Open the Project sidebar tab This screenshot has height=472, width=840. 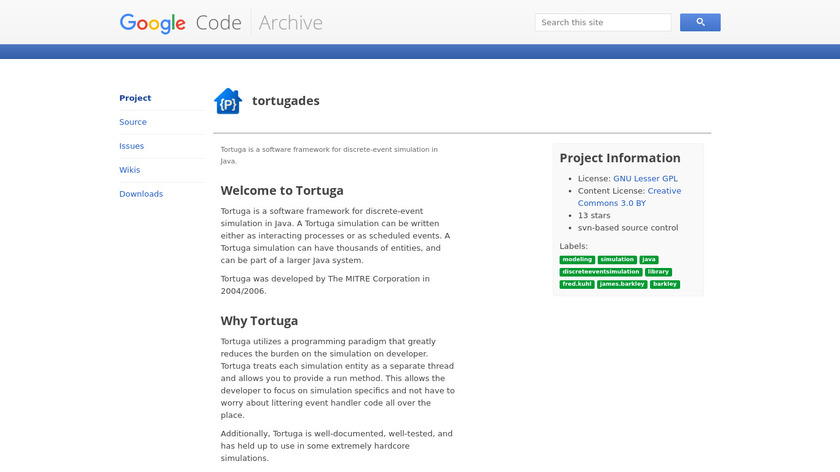tap(135, 98)
